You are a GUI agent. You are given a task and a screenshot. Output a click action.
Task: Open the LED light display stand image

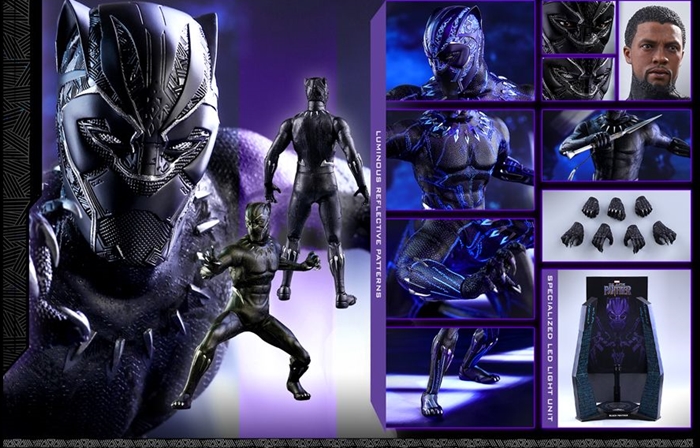click(624, 348)
